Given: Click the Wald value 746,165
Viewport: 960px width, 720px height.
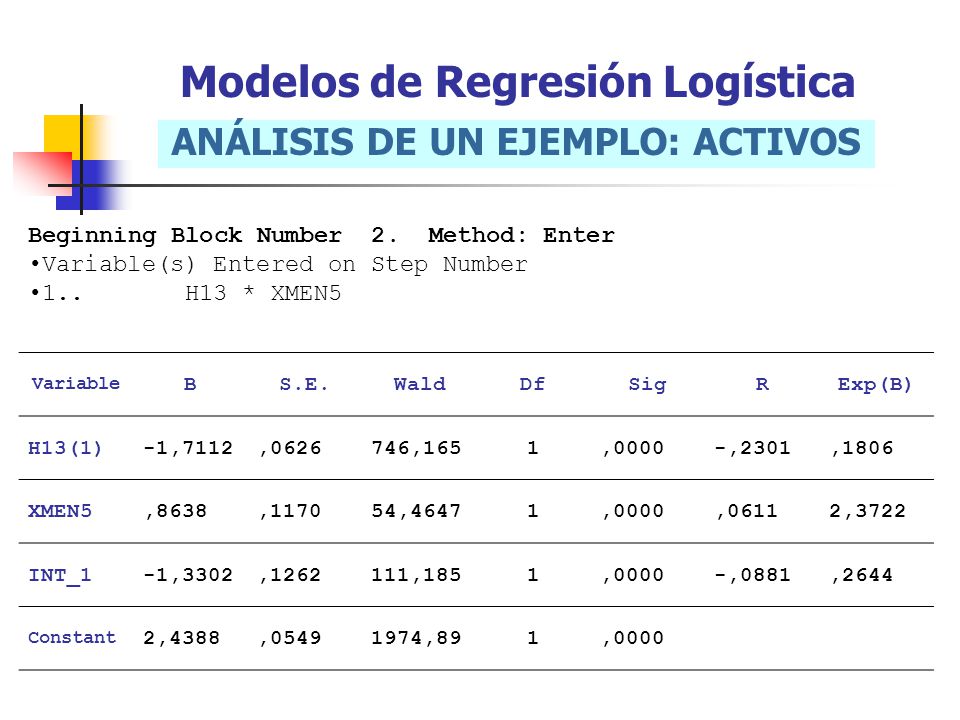Looking at the screenshot, I should tap(416, 448).
